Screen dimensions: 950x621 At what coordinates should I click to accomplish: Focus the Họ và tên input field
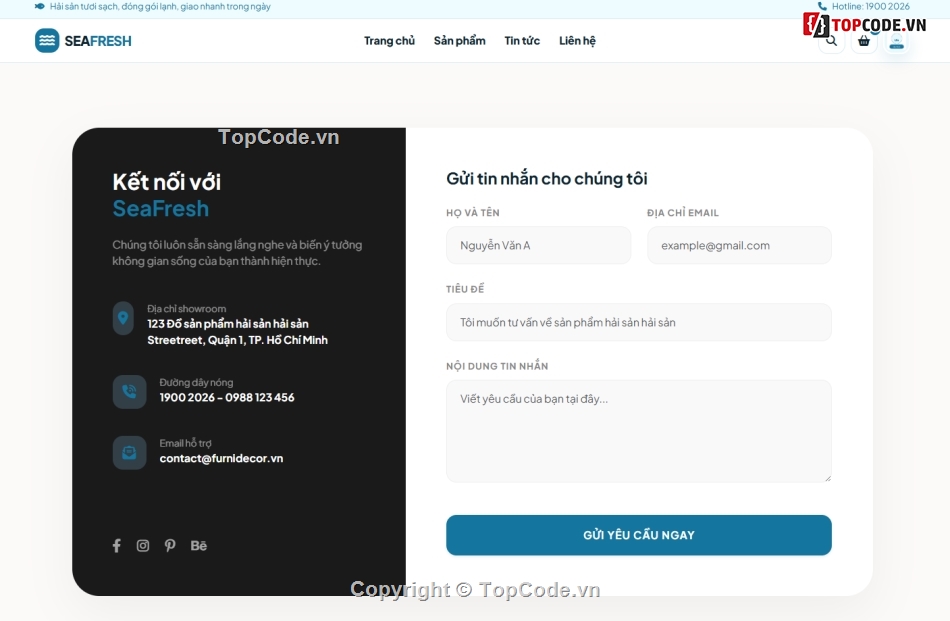(x=539, y=245)
